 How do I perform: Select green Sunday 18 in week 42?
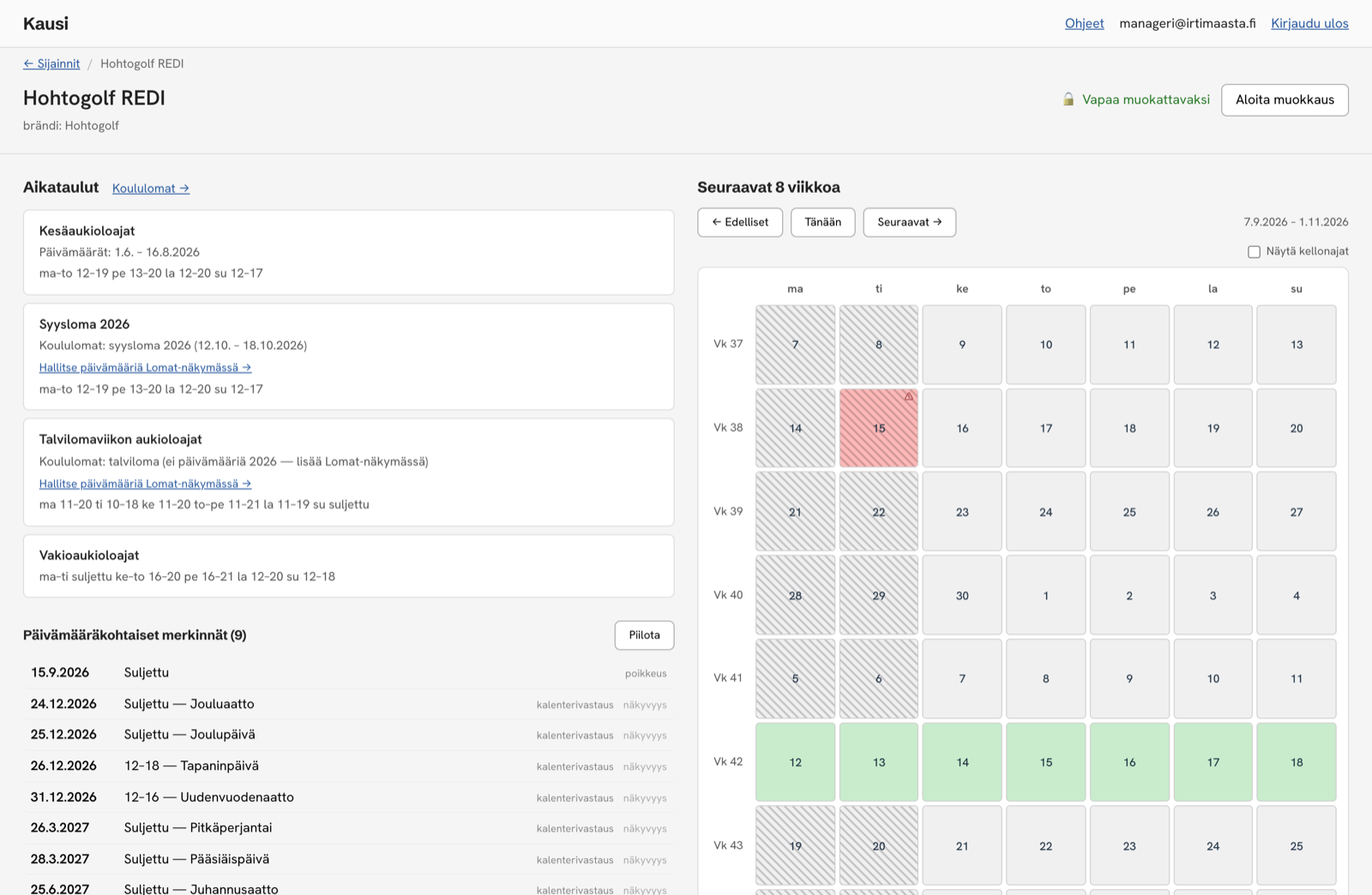click(x=1297, y=762)
